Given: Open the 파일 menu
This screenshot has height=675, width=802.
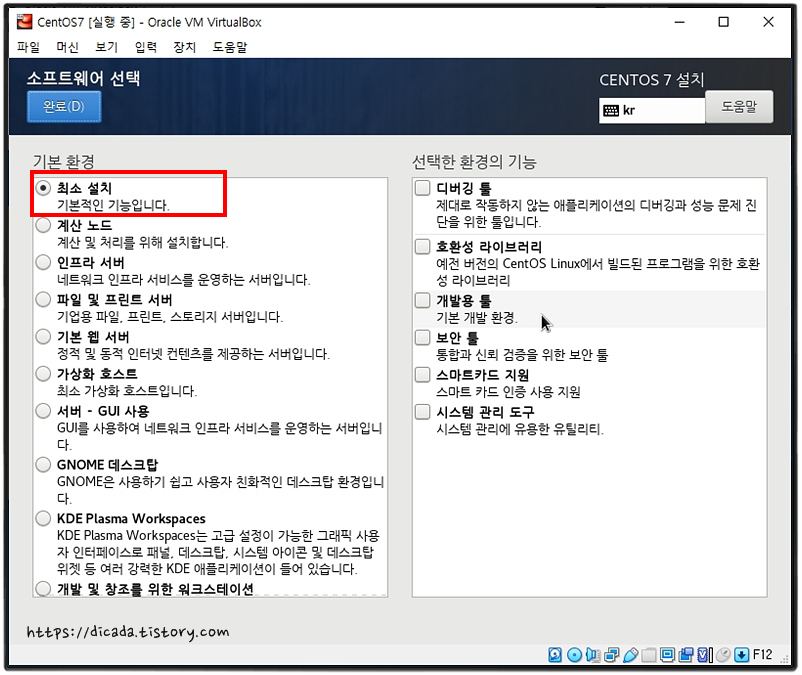Looking at the screenshot, I should pos(28,47).
